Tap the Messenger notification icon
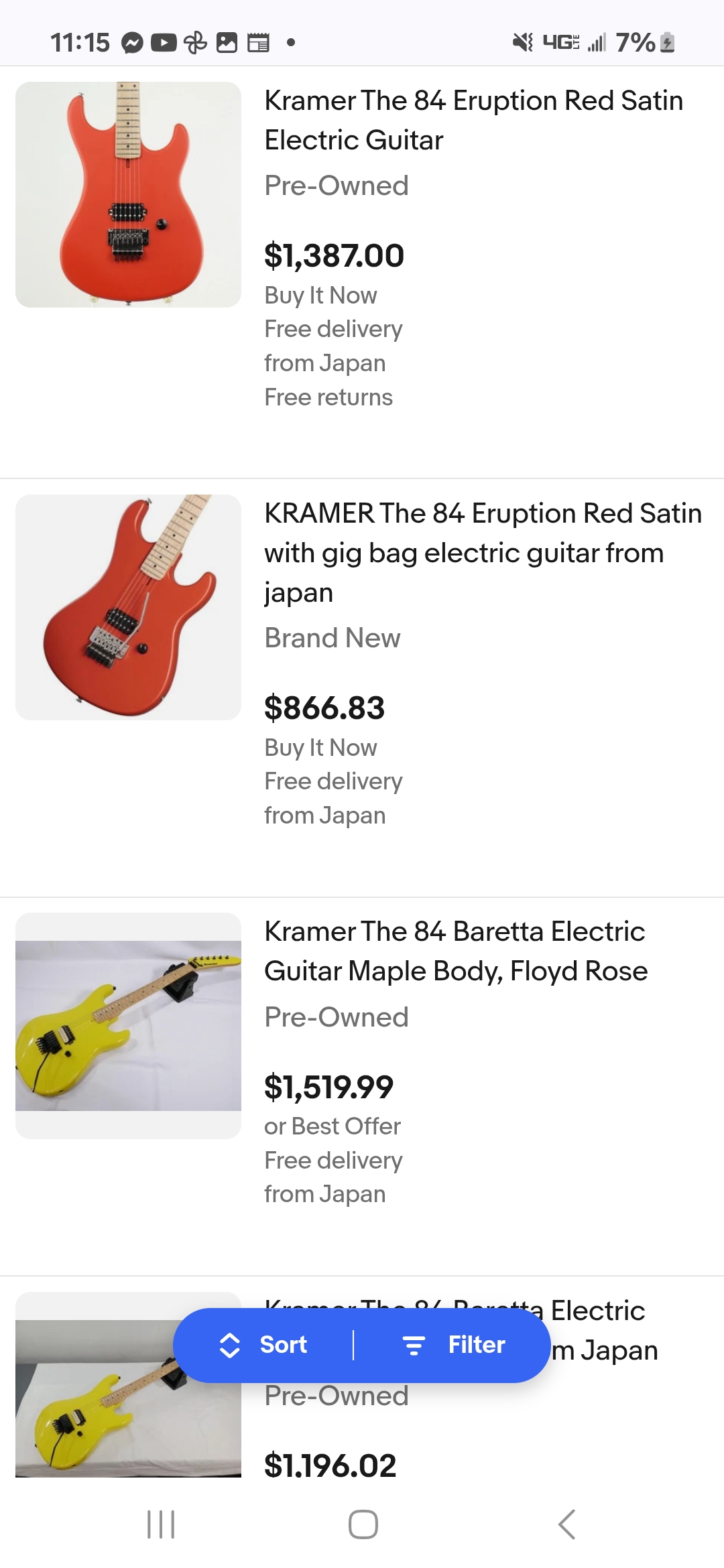 (132, 43)
